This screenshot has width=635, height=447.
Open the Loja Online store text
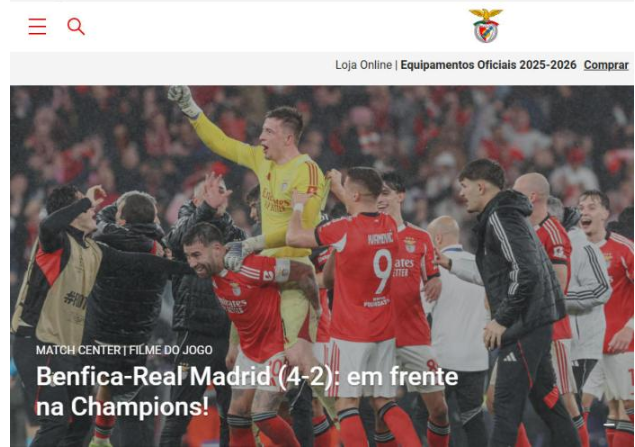click(x=363, y=65)
